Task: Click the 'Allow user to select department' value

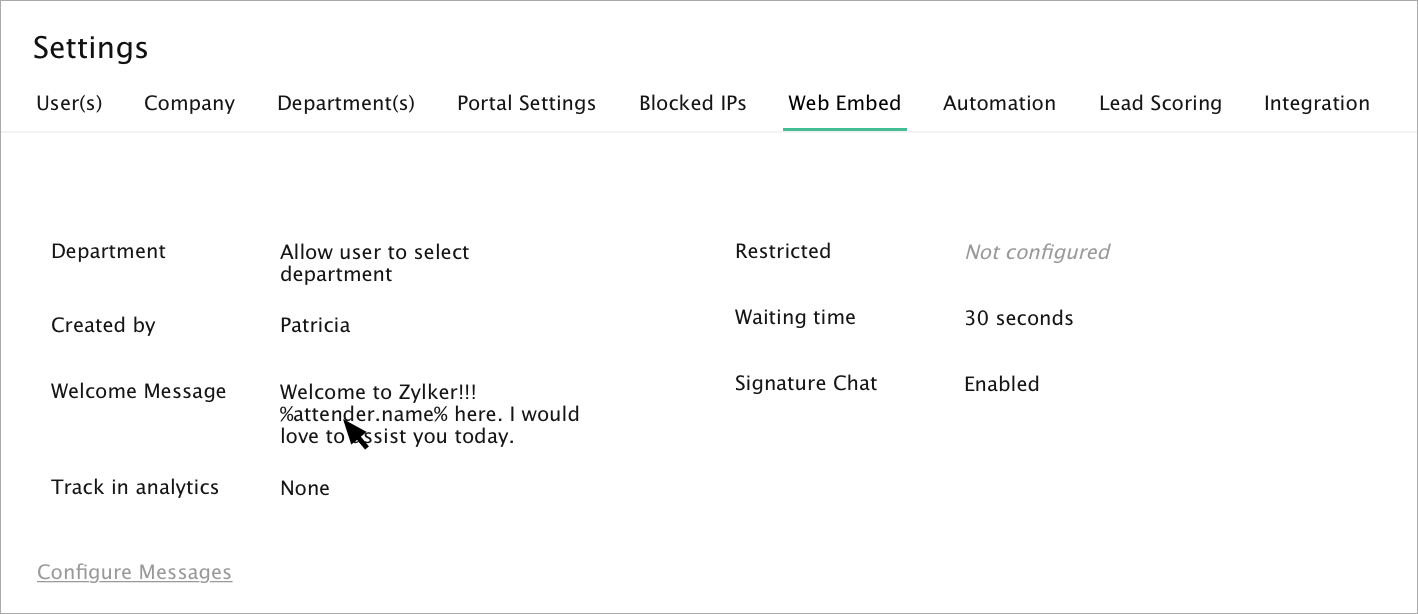Action: tap(374, 263)
